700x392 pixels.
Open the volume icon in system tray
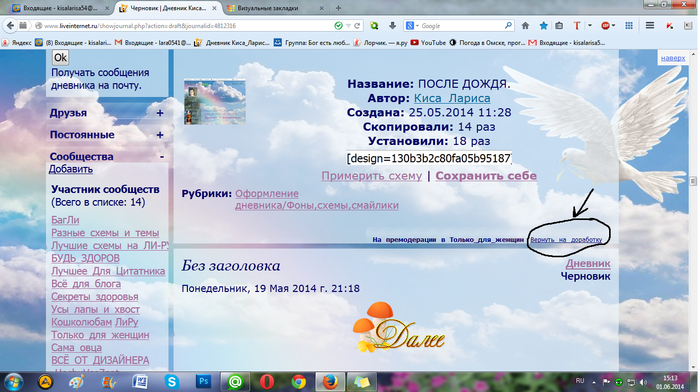643,382
